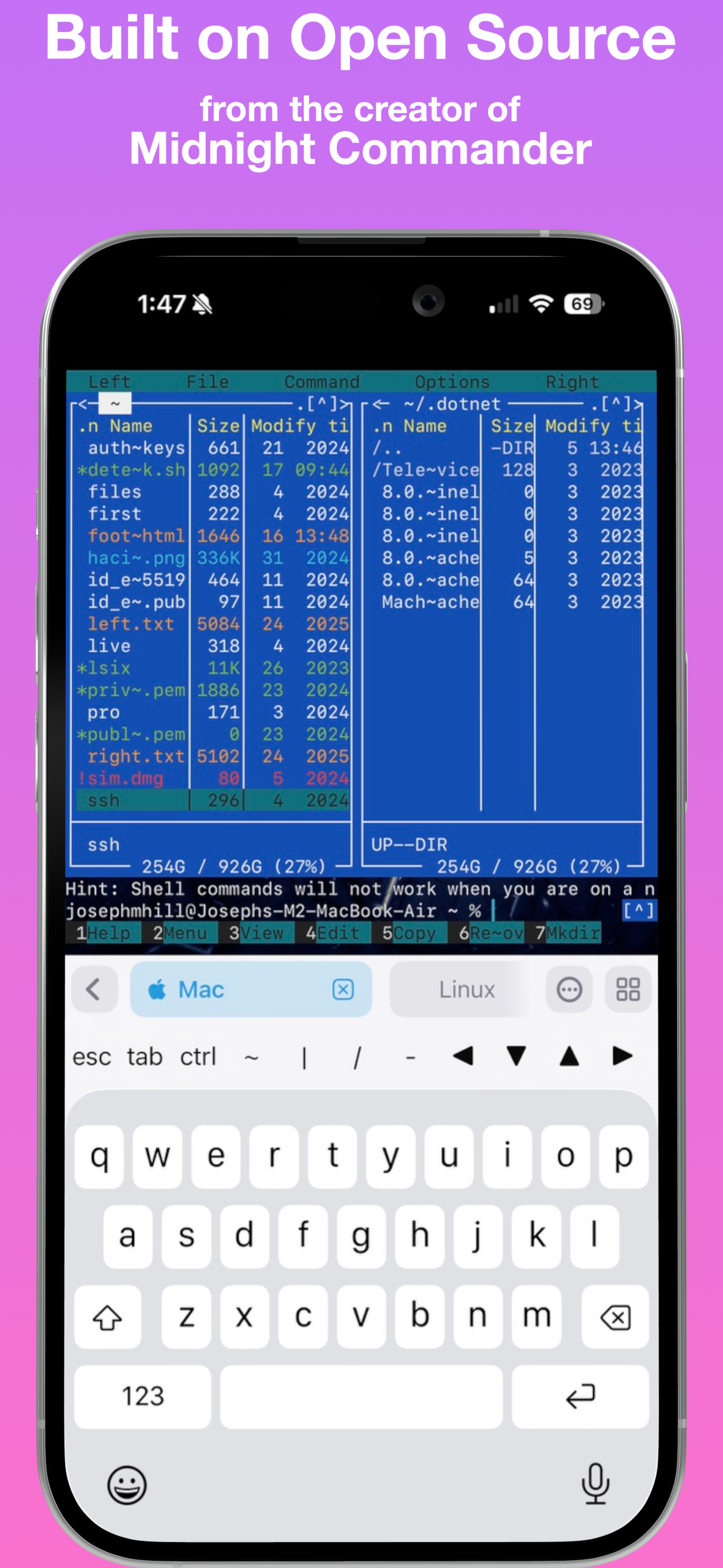Tap the space bar
This screenshot has height=1568, width=723.
coord(361,1396)
